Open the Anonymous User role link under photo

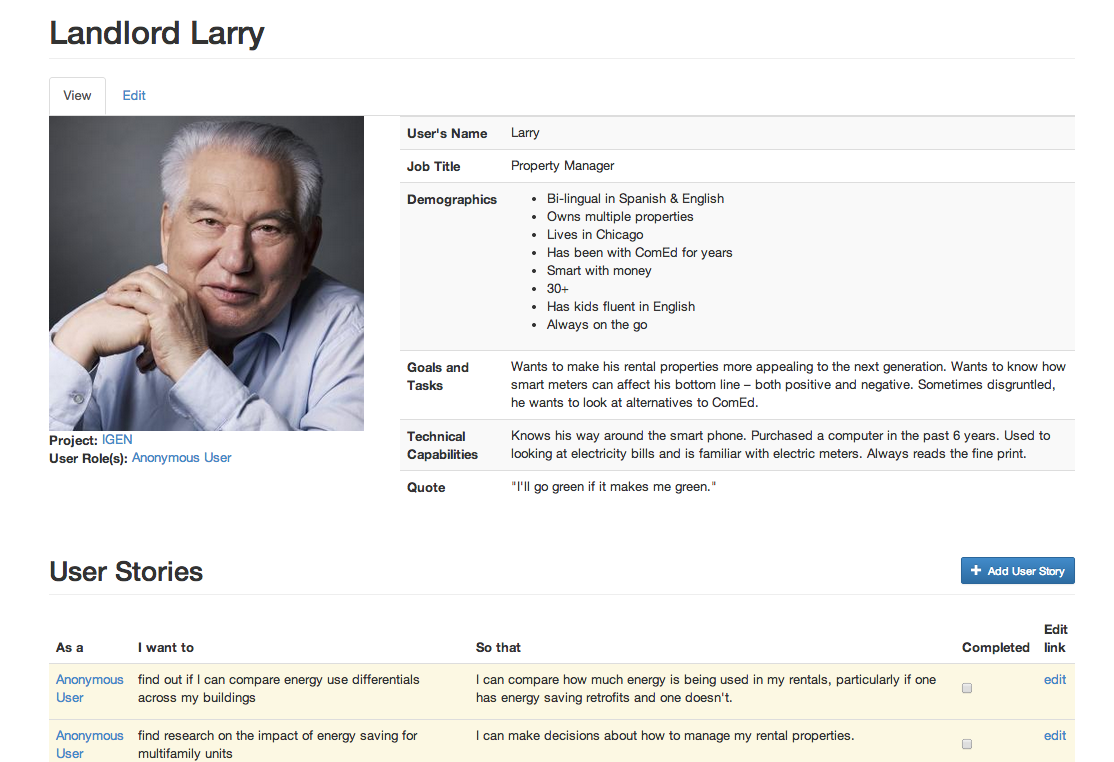tap(181, 458)
